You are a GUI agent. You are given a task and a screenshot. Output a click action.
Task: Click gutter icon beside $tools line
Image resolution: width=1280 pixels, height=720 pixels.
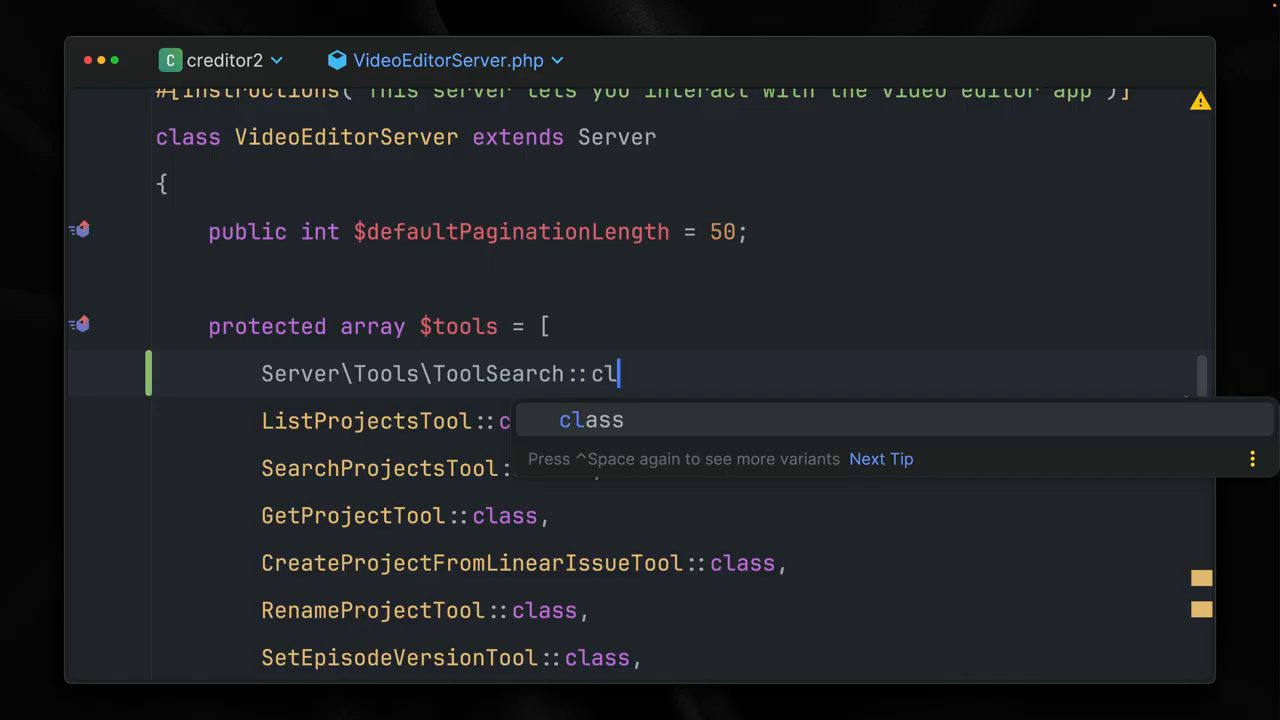[x=80, y=325]
